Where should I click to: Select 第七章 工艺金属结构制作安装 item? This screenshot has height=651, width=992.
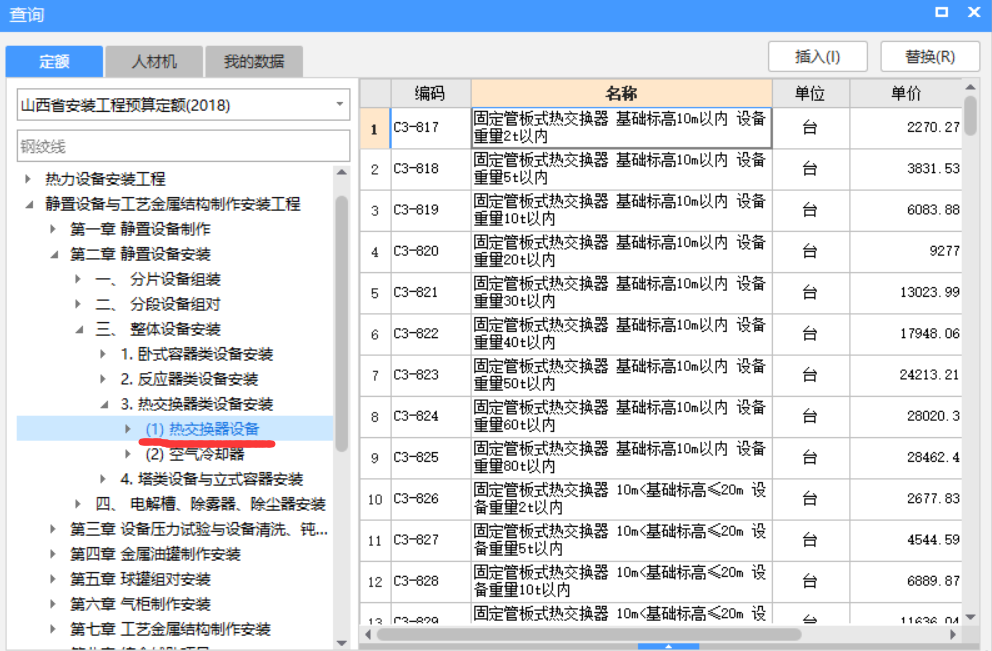(170, 629)
